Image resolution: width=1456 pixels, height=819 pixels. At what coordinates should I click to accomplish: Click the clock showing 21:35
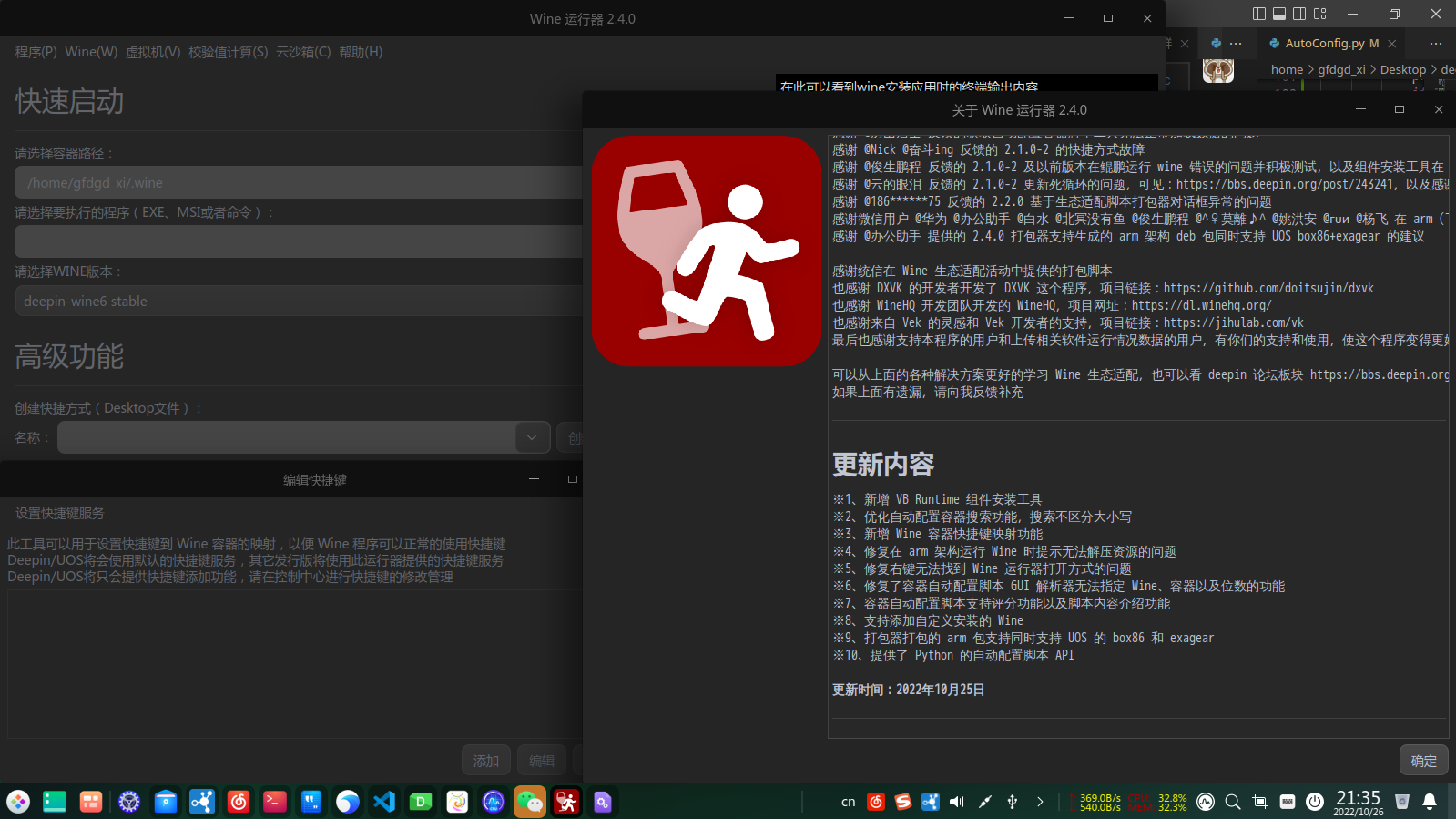pyautogui.click(x=1359, y=802)
